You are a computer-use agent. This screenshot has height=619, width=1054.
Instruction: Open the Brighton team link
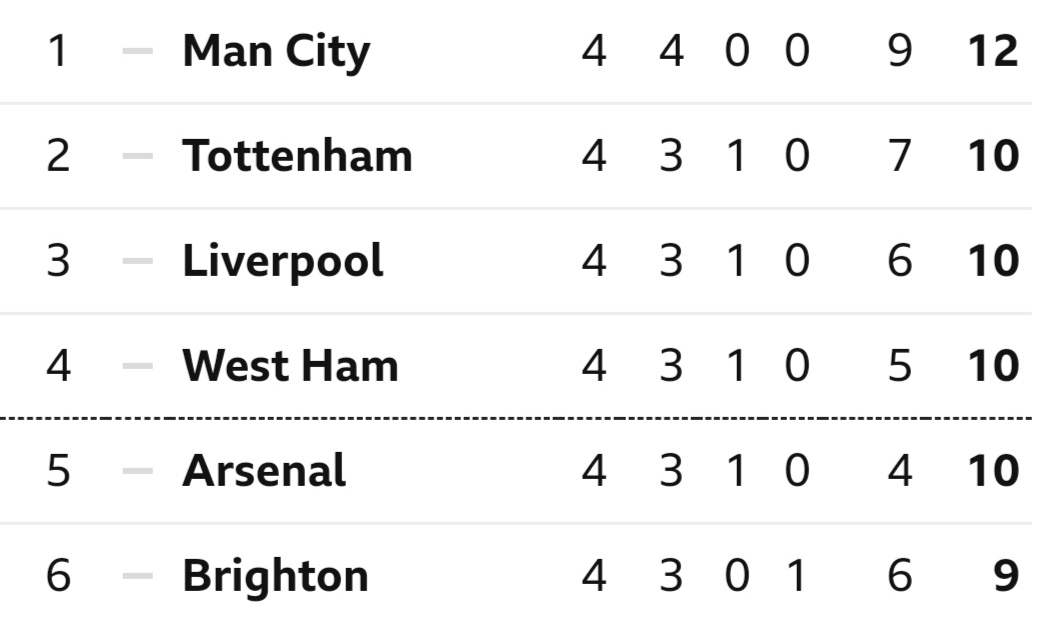276,577
